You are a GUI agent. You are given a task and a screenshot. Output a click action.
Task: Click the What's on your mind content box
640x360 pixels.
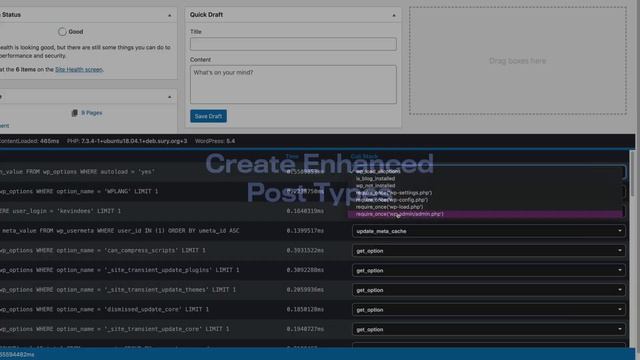tap(293, 84)
